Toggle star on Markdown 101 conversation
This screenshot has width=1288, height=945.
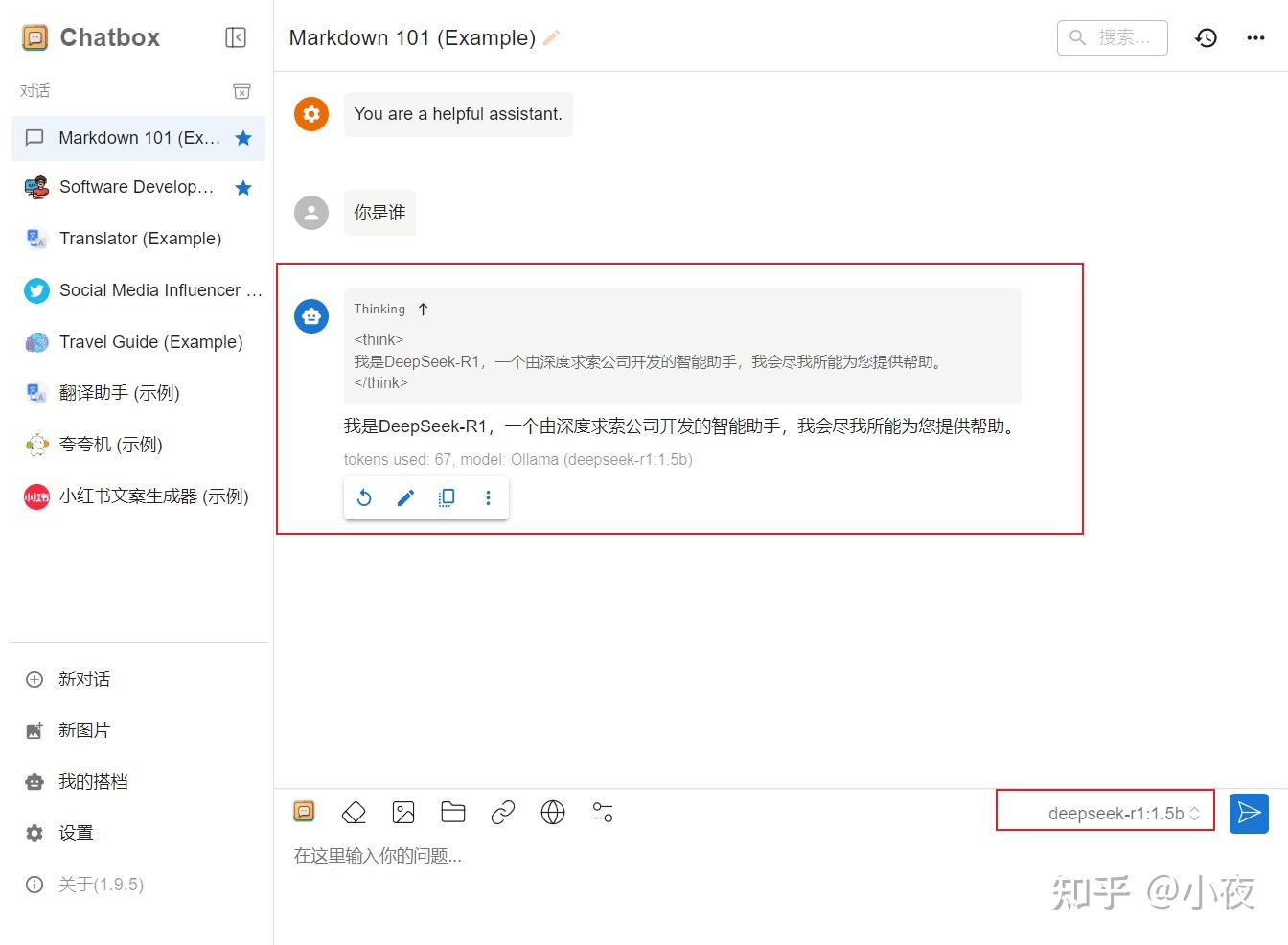pos(243,138)
